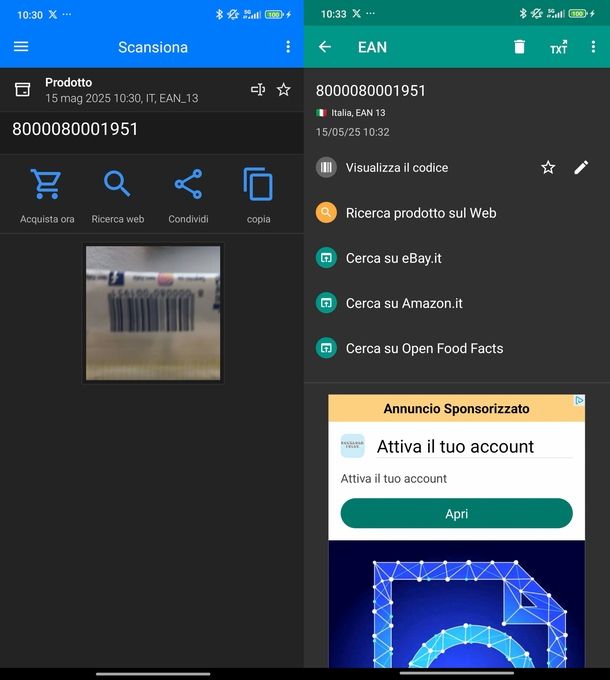Tap the rename icon next to Prodotto
This screenshot has height=680, width=610.
(258, 89)
